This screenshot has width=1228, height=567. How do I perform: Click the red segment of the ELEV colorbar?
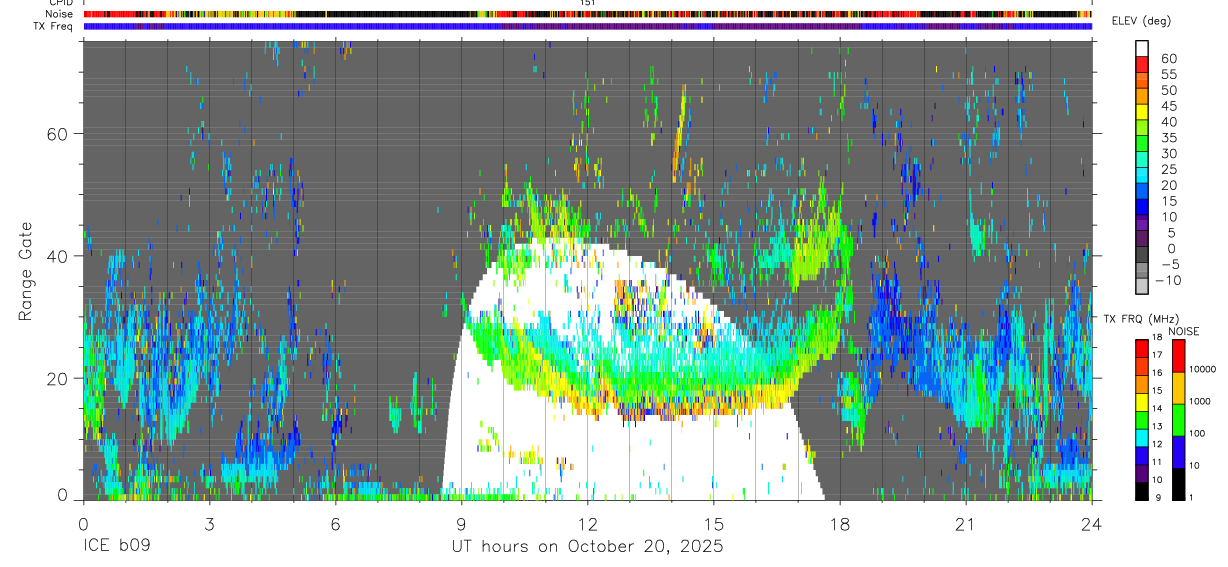point(1142,65)
